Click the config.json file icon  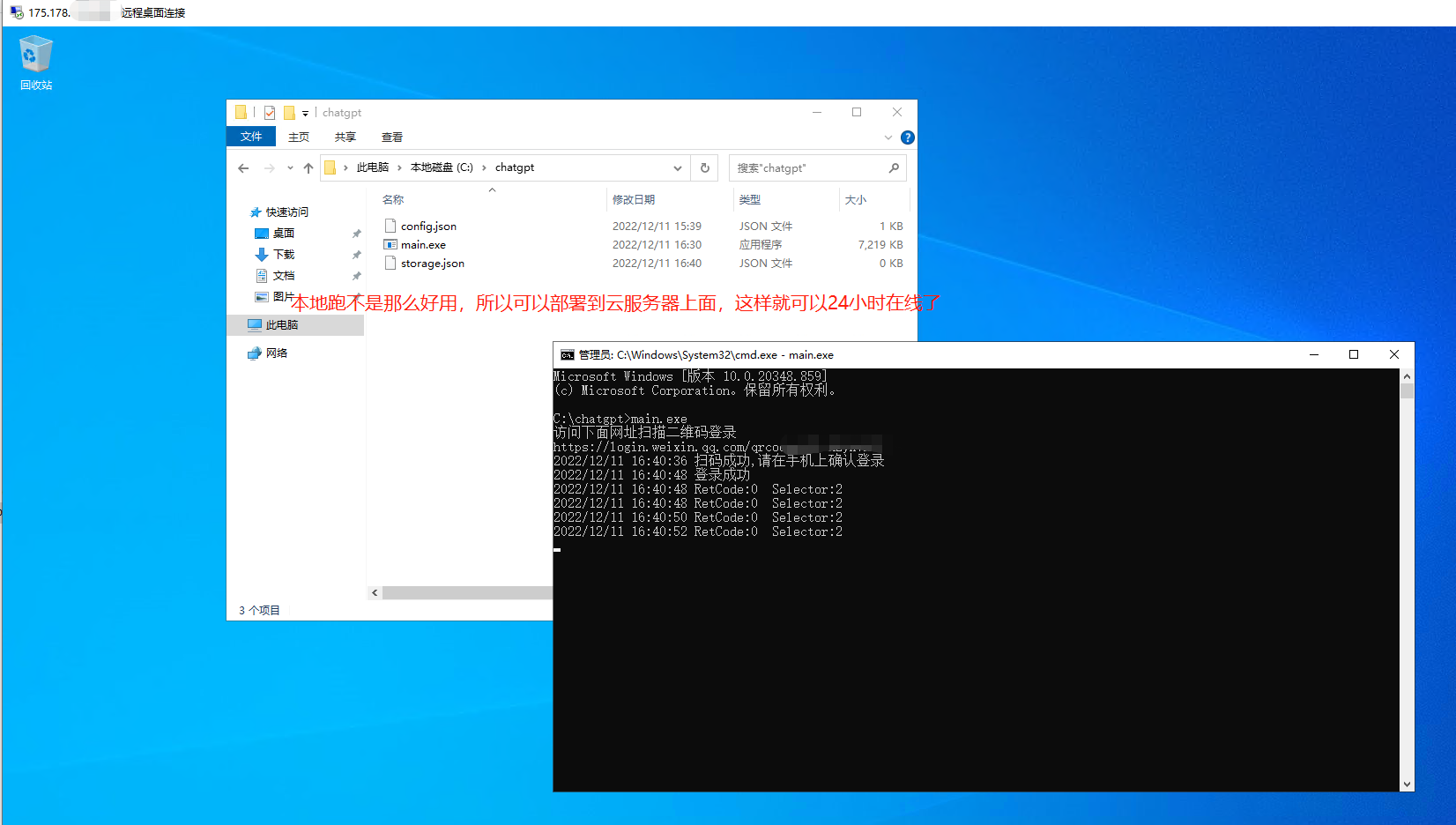(390, 227)
